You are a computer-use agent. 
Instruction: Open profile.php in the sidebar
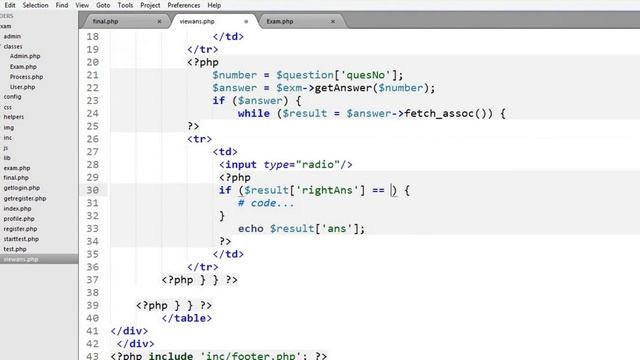pos(19,219)
